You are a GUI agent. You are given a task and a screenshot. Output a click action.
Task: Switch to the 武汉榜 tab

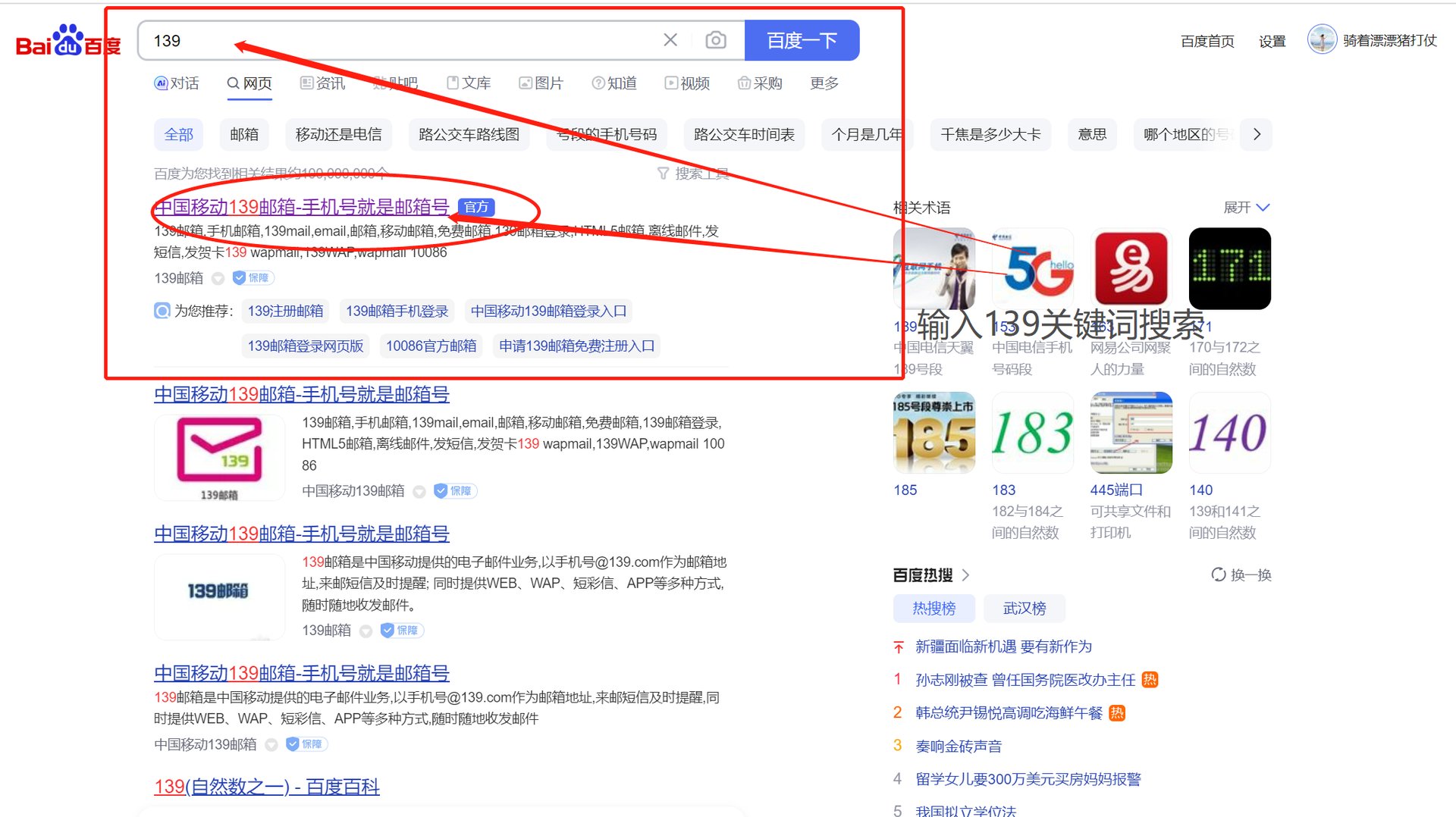coord(1024,608)
